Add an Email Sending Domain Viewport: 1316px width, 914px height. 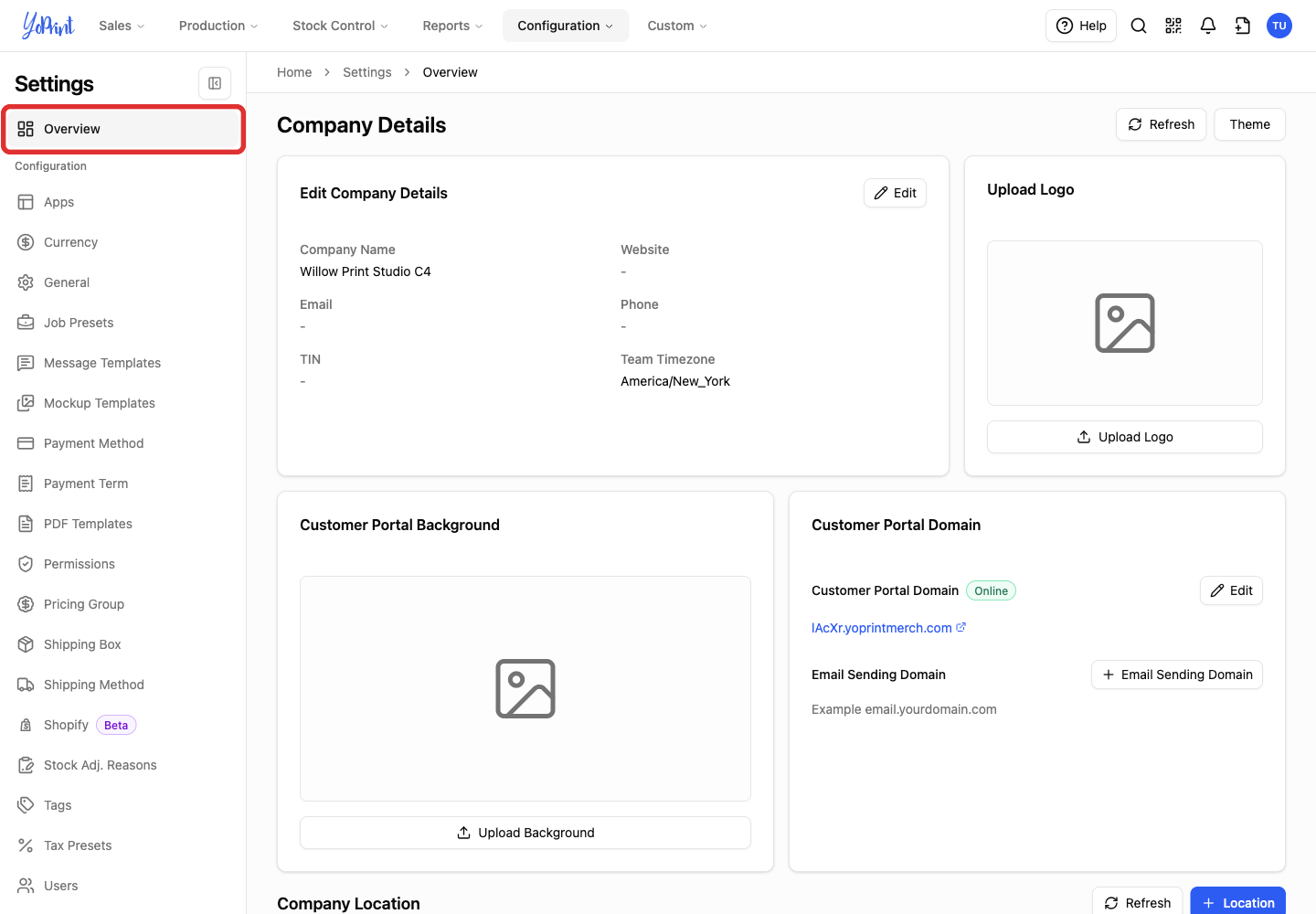coord(1177,675)
